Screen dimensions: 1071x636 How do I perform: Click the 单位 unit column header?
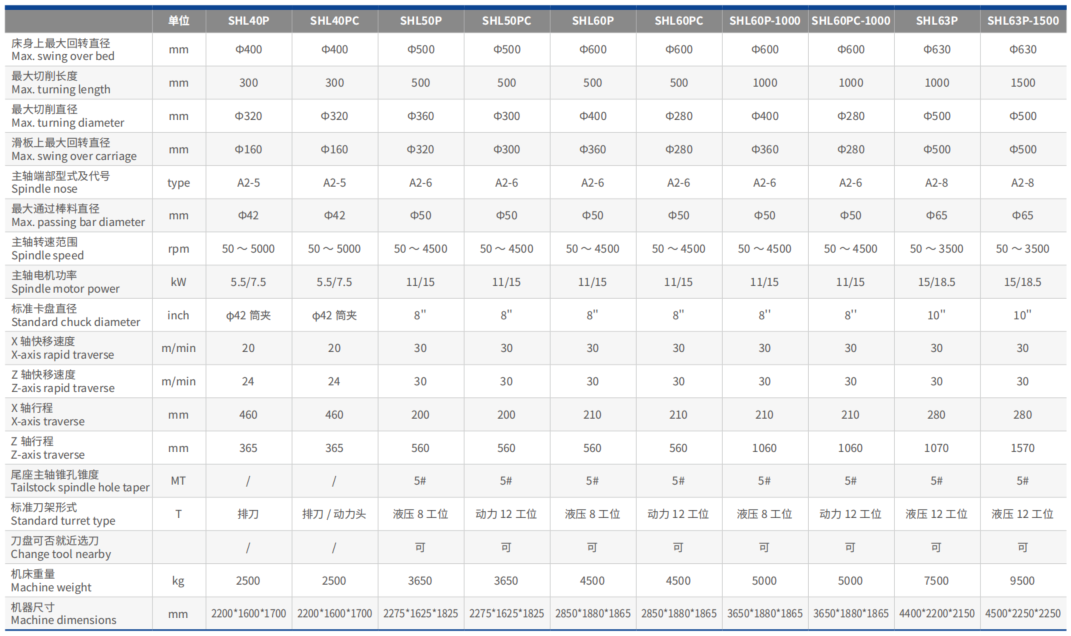(178, 20)
